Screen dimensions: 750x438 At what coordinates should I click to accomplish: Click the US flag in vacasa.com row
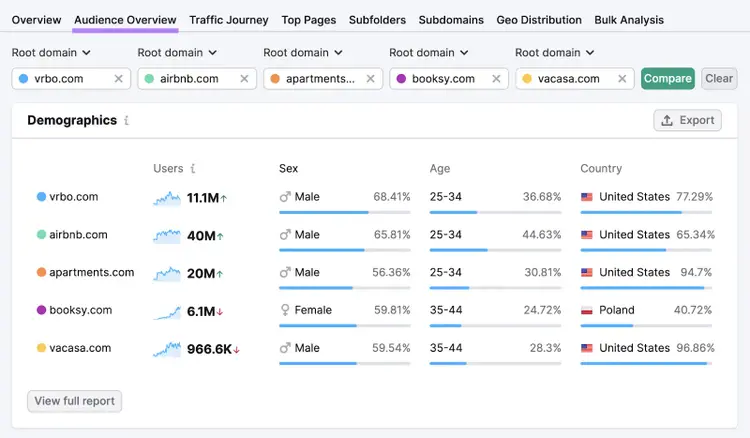click(x=587, y=348)
